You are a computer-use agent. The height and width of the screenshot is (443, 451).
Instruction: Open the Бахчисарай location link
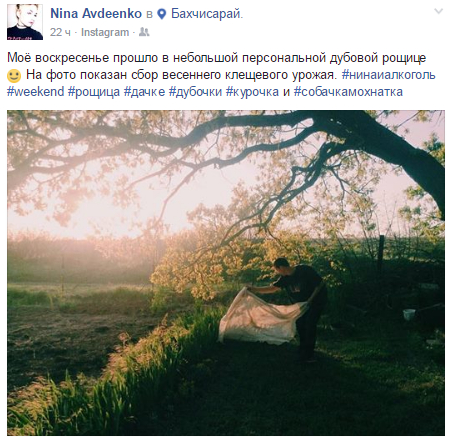tap(206, 14)
